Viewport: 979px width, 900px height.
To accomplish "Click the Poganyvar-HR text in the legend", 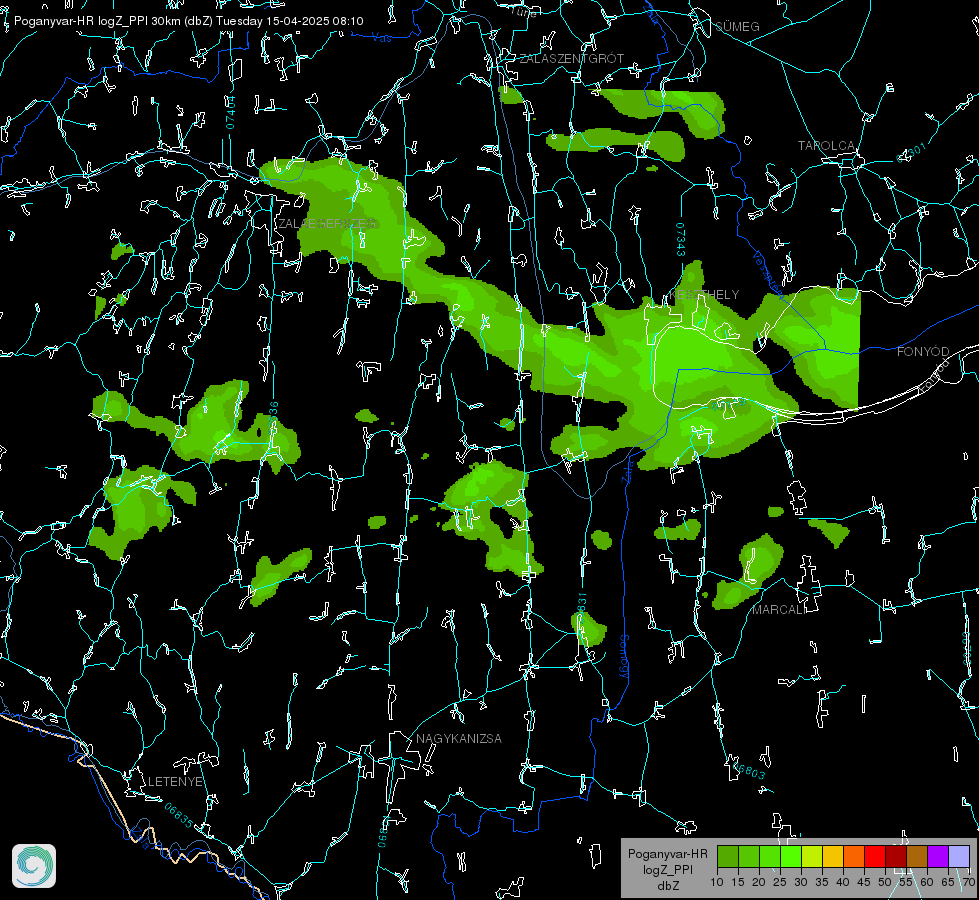I will pos(667,854).
